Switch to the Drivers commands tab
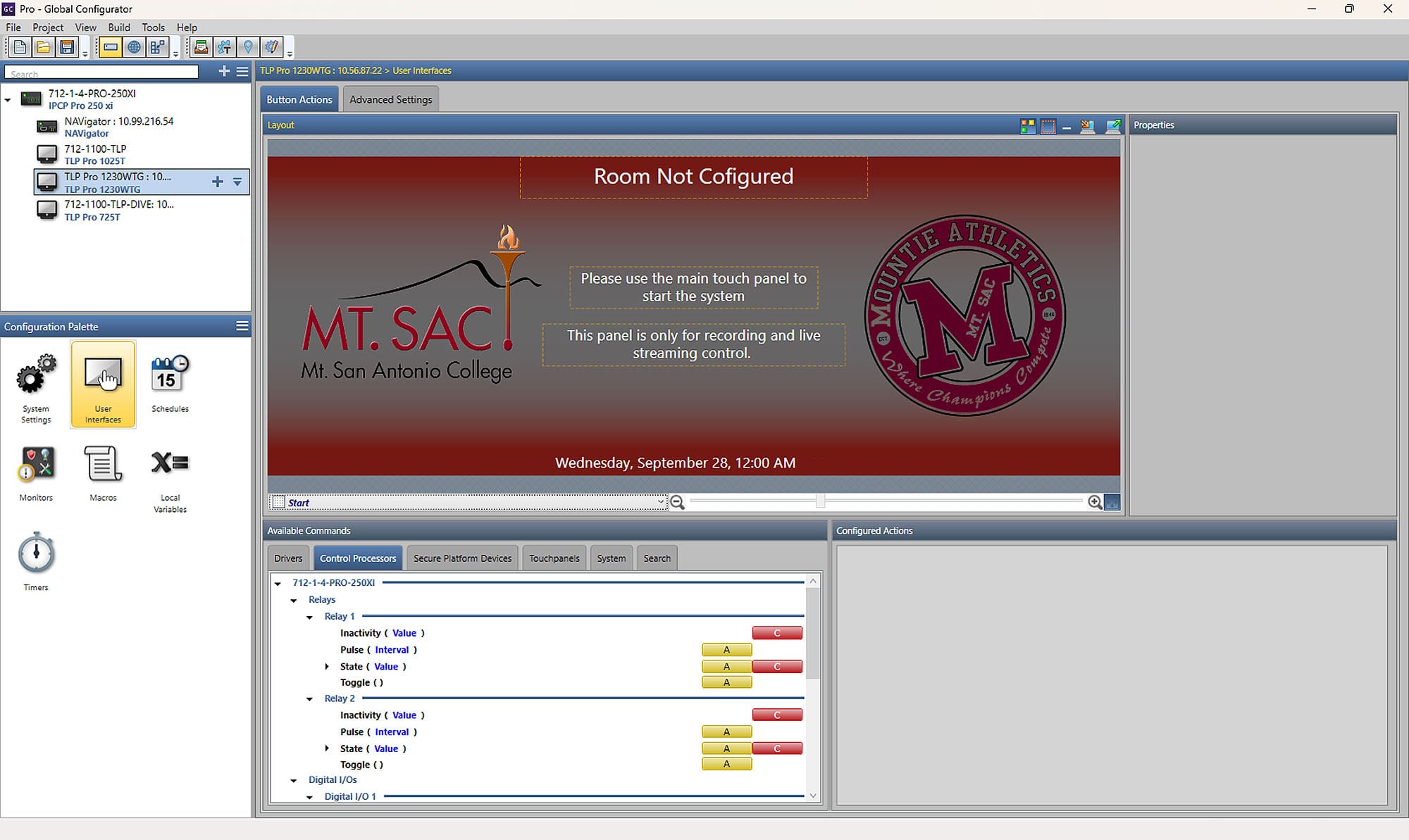 coord(288,558)
